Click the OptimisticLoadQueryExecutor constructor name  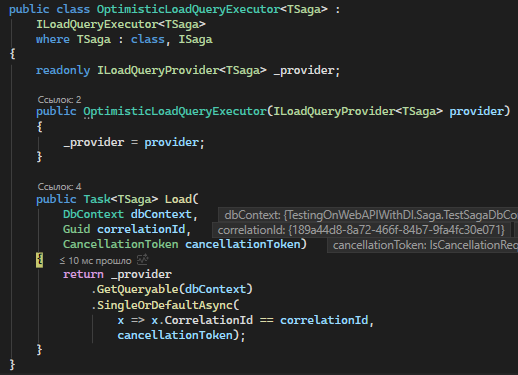coord(175,111)
